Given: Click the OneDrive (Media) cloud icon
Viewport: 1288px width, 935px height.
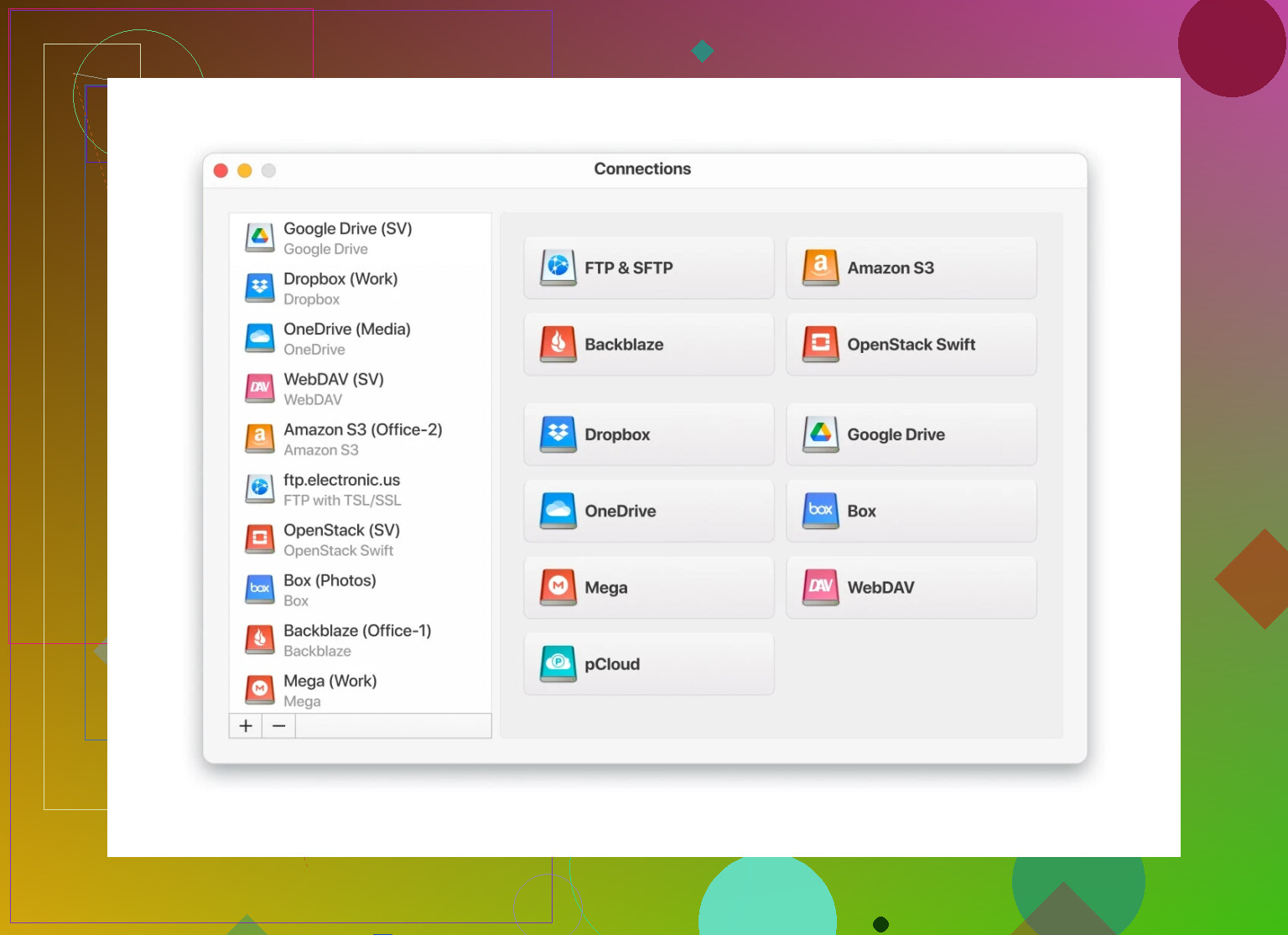Looking at the screenshot, I should (x=260, y=339).
